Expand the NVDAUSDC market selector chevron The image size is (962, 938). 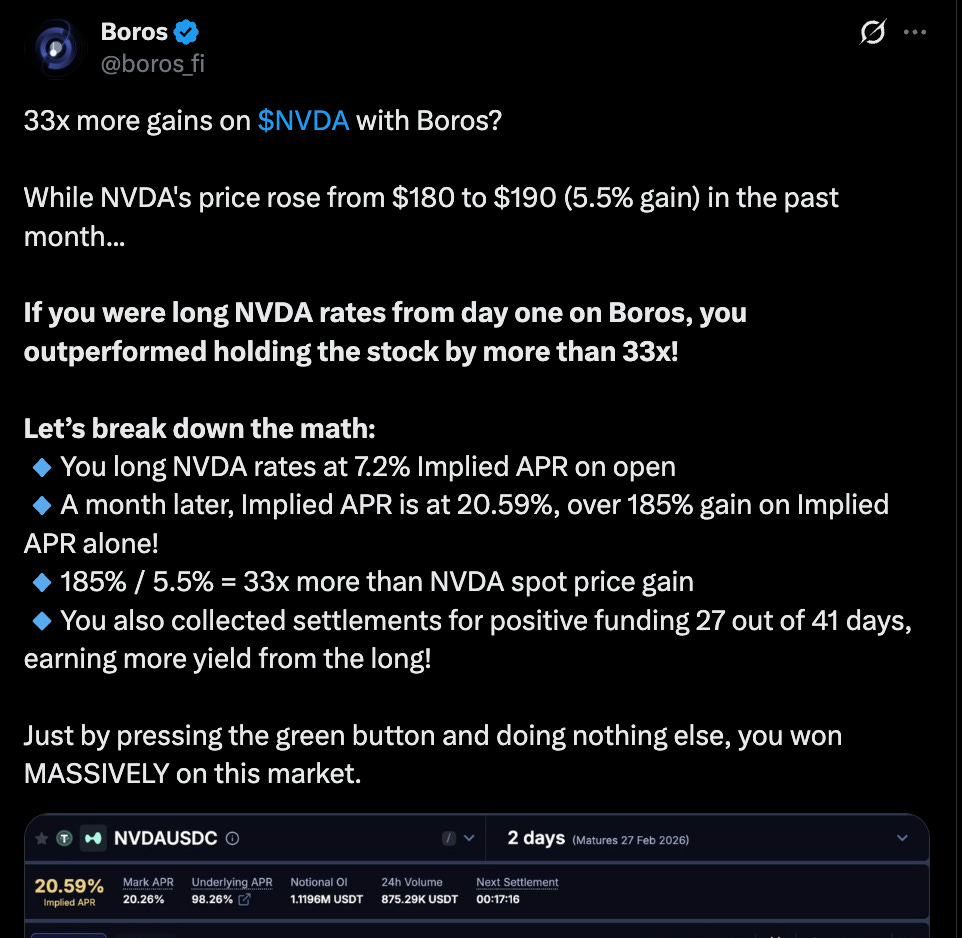click(x=469, y=838)
